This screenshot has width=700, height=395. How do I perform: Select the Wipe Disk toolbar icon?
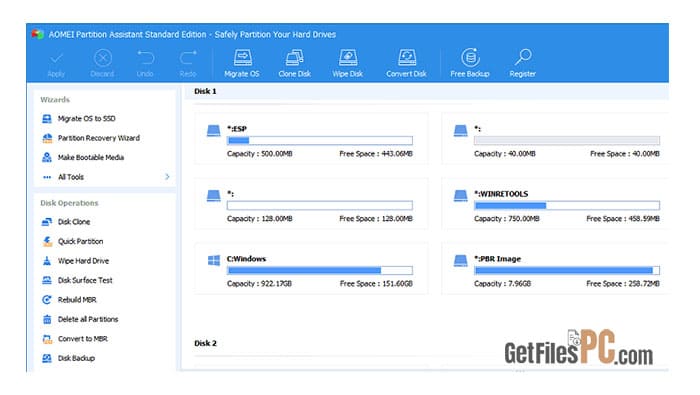[348, 58]
